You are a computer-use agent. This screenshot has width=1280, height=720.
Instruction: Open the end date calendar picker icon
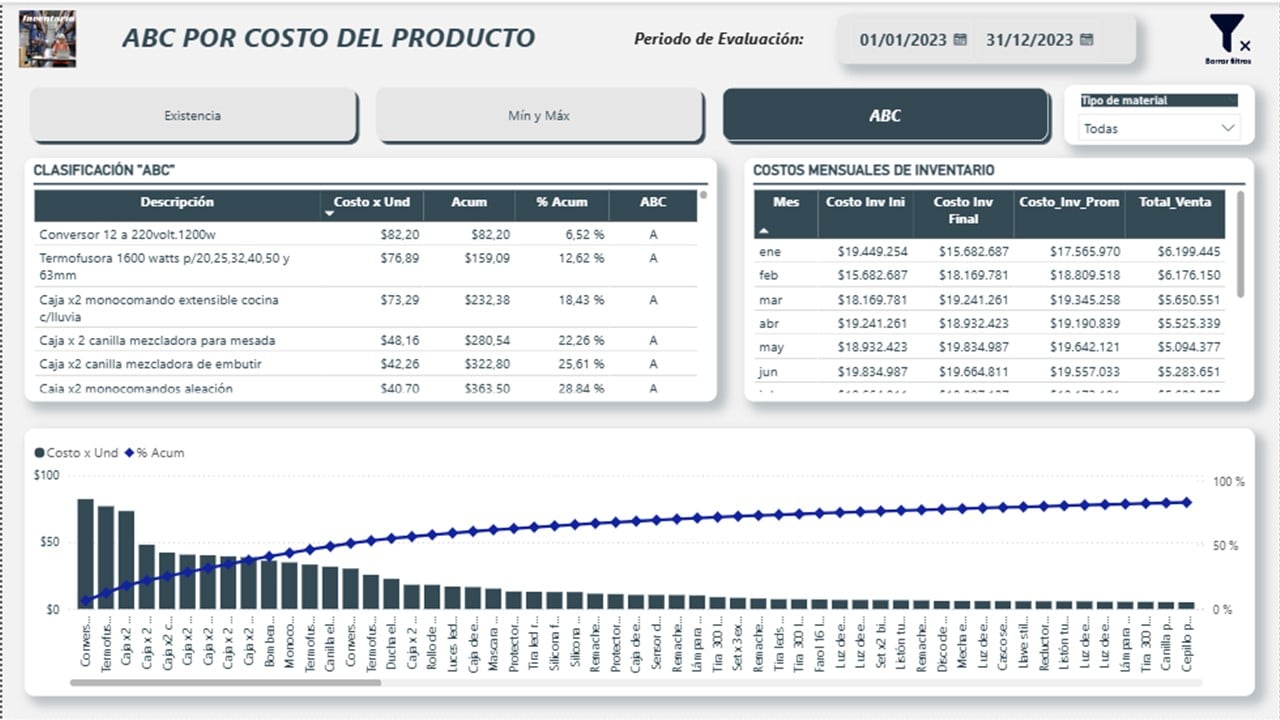click(1086, 40)
